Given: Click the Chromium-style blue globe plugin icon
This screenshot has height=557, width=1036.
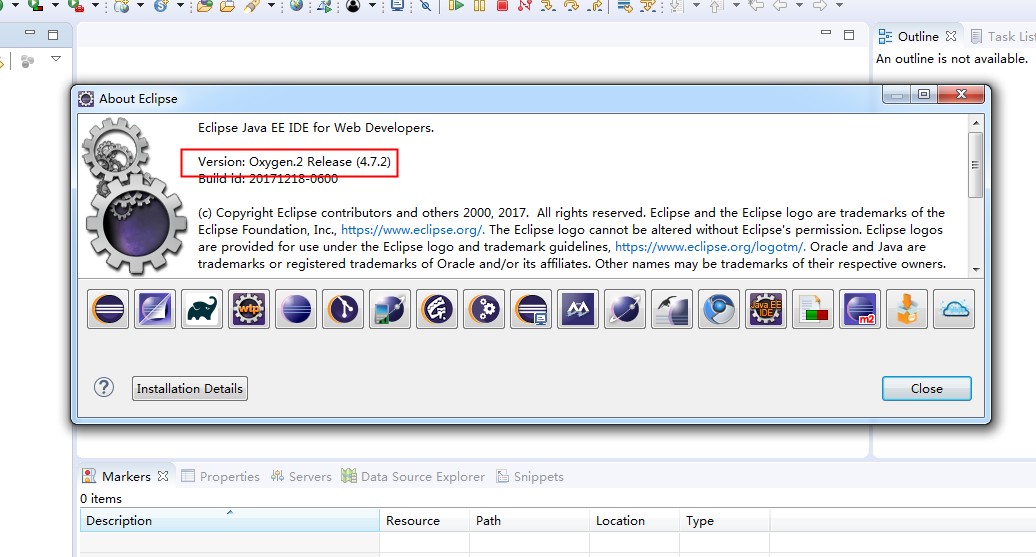Looking at the screenshot, I should tap(718, 309).
